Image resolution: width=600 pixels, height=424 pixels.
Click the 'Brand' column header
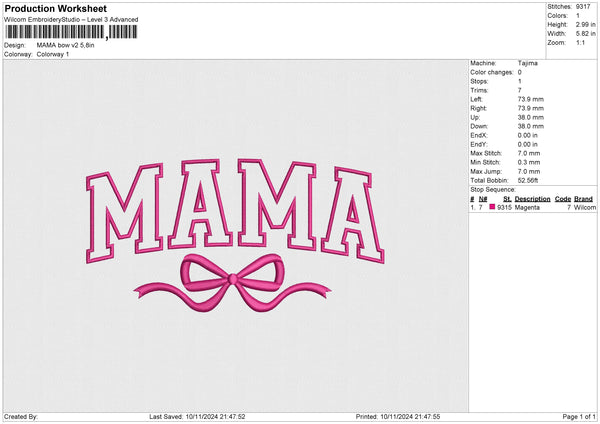583,199
